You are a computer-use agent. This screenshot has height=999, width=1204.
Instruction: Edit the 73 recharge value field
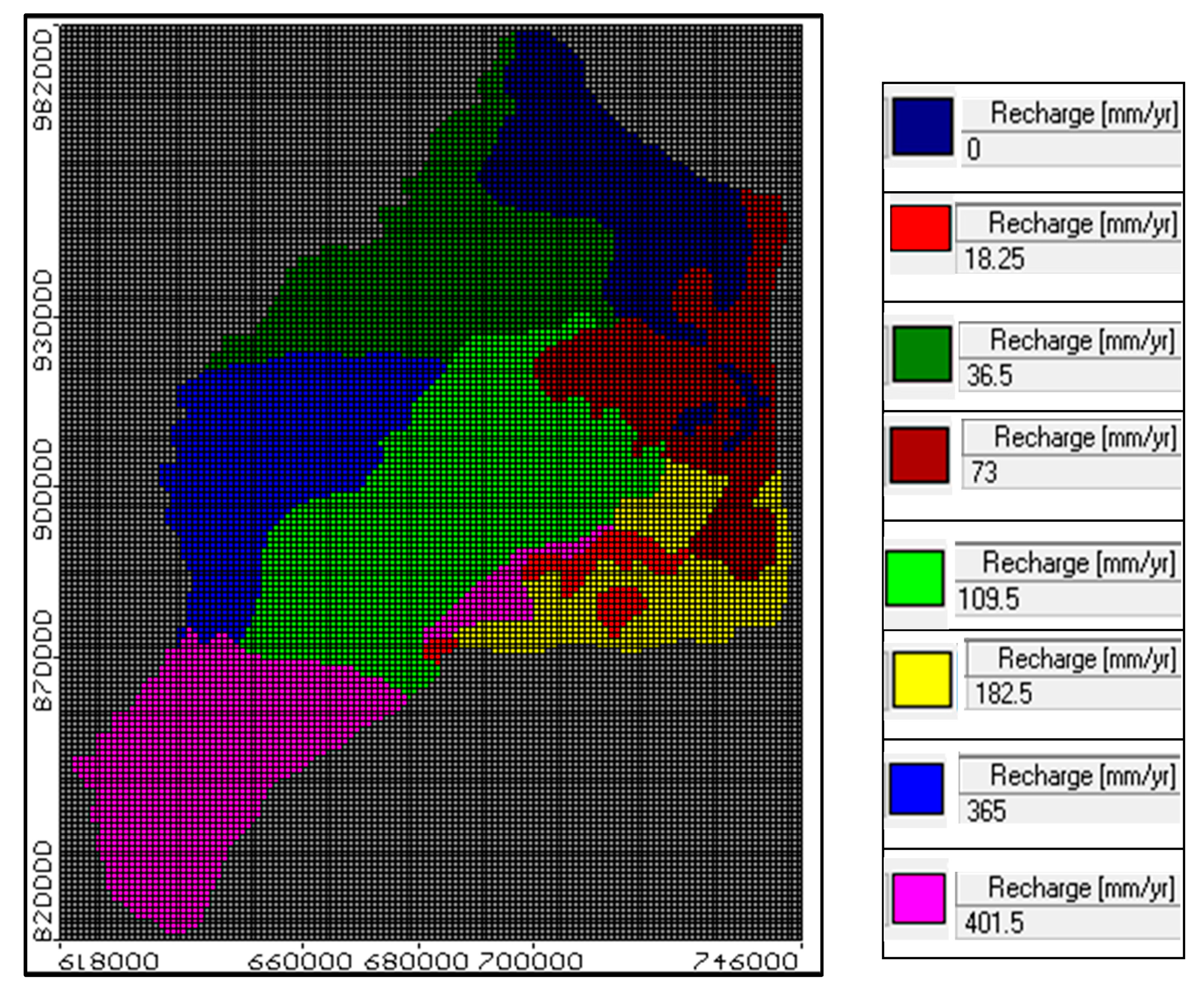click(1071, 473)
